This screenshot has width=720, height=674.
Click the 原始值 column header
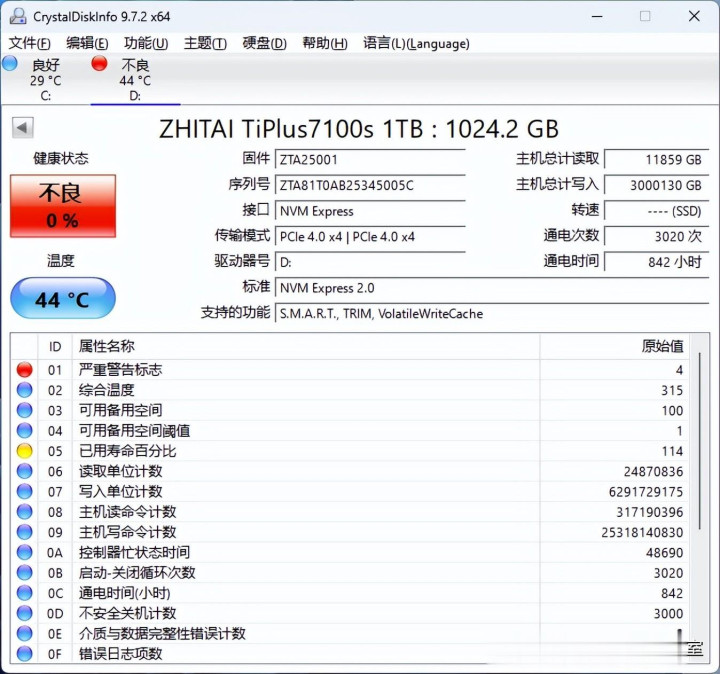662,346
